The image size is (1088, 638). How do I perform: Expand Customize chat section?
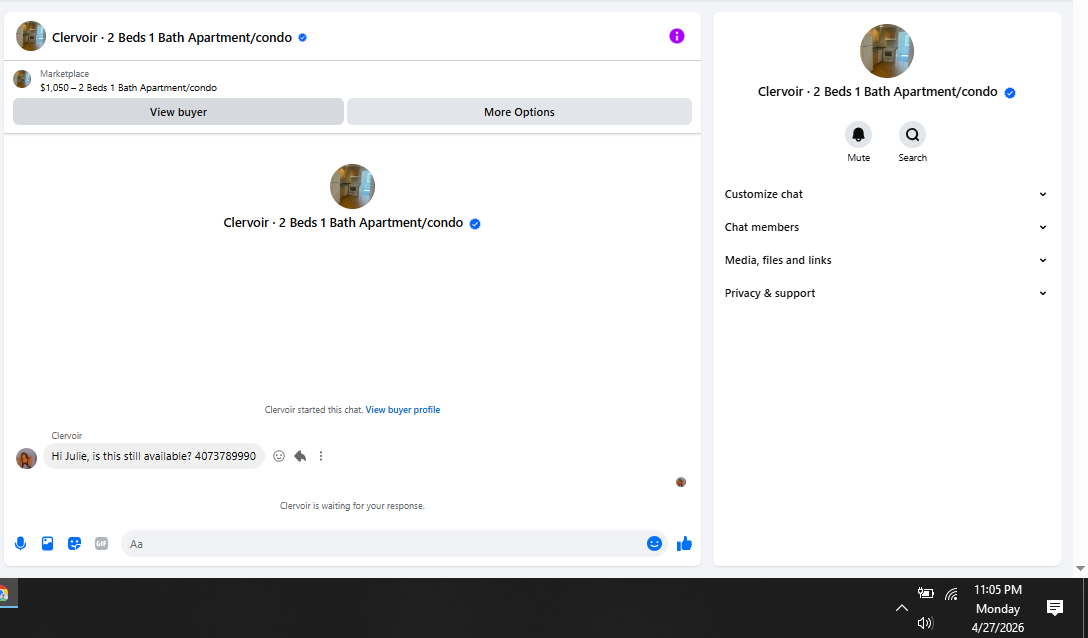[x=886, y=194]
